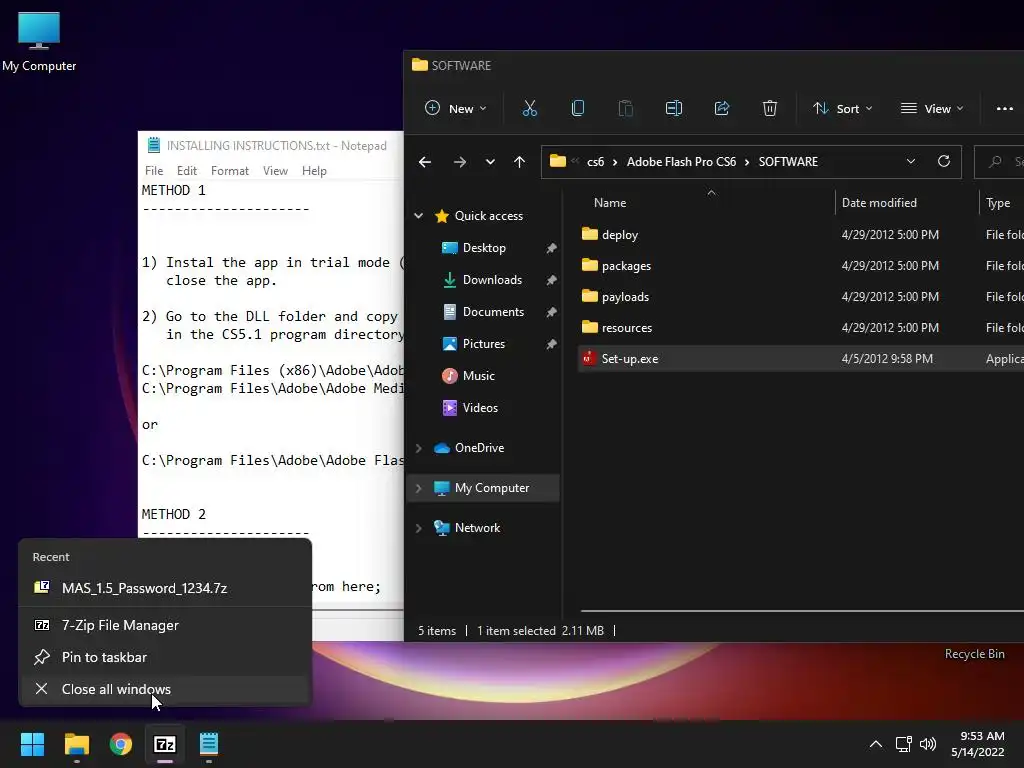
Task: Click the 7-Zip taskbar icon
Action: click(165, 744)
